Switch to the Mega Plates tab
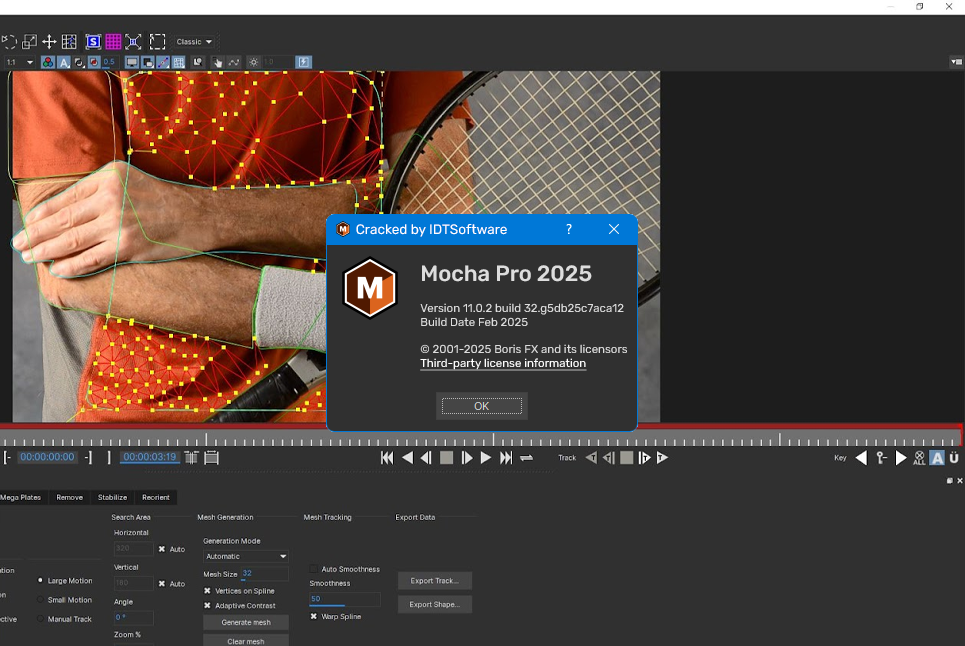The image size is (965, 646). click(21, 497)
